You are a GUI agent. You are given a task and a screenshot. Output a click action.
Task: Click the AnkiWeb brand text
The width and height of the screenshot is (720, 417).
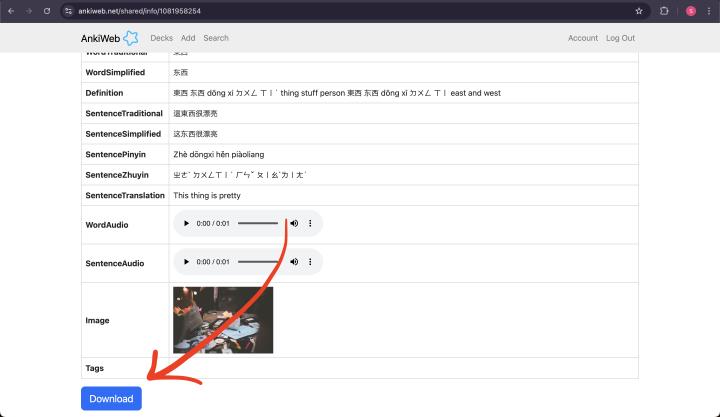coord(100,39)
